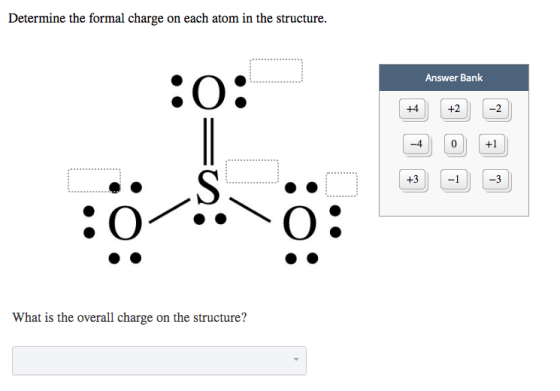
Task: Select the +2 answer tile
Action: (454, 109)
